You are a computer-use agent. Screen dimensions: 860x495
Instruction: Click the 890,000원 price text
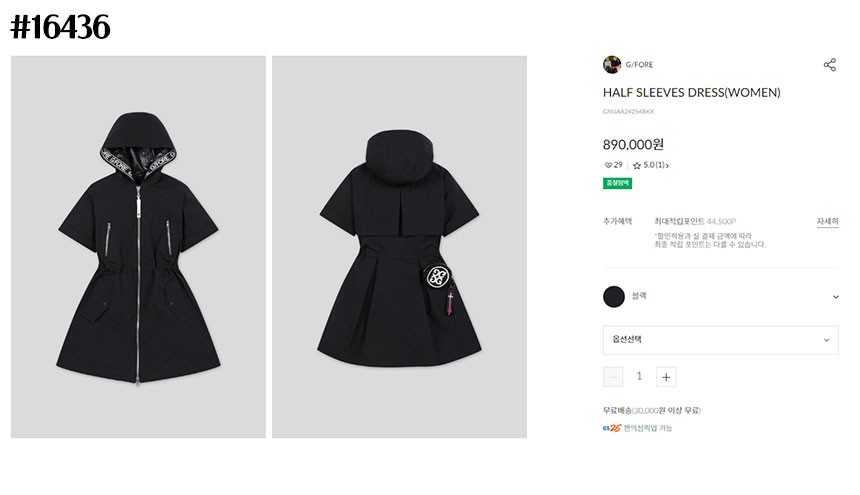coord(633,144)
